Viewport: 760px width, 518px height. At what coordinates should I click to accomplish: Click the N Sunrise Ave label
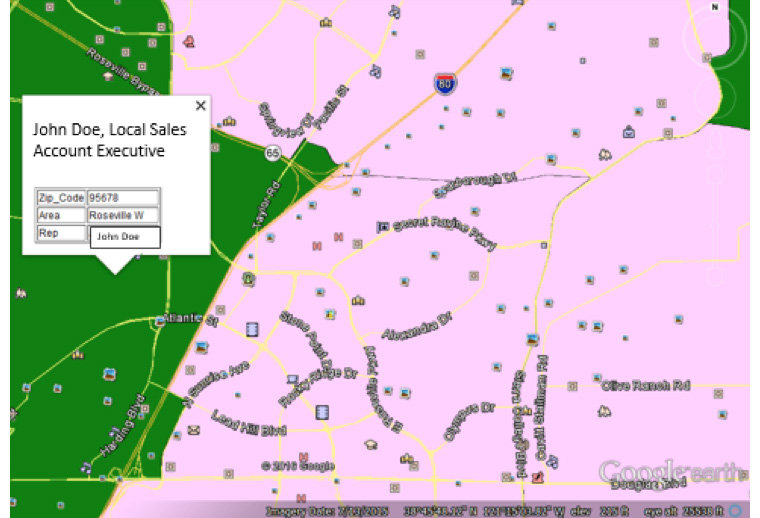[216, 384]
